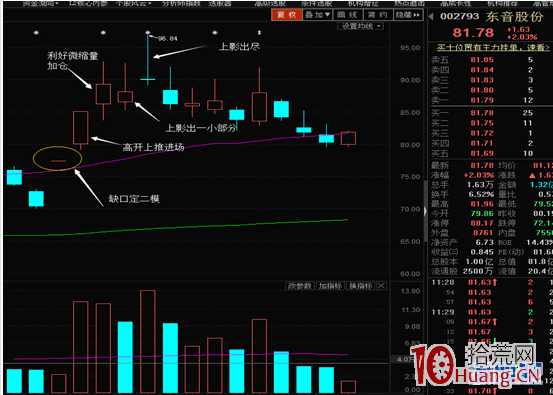Click the 卖二 ask price 81.80
This screenshot has width=553, height=395.
[x=482, y=90]
